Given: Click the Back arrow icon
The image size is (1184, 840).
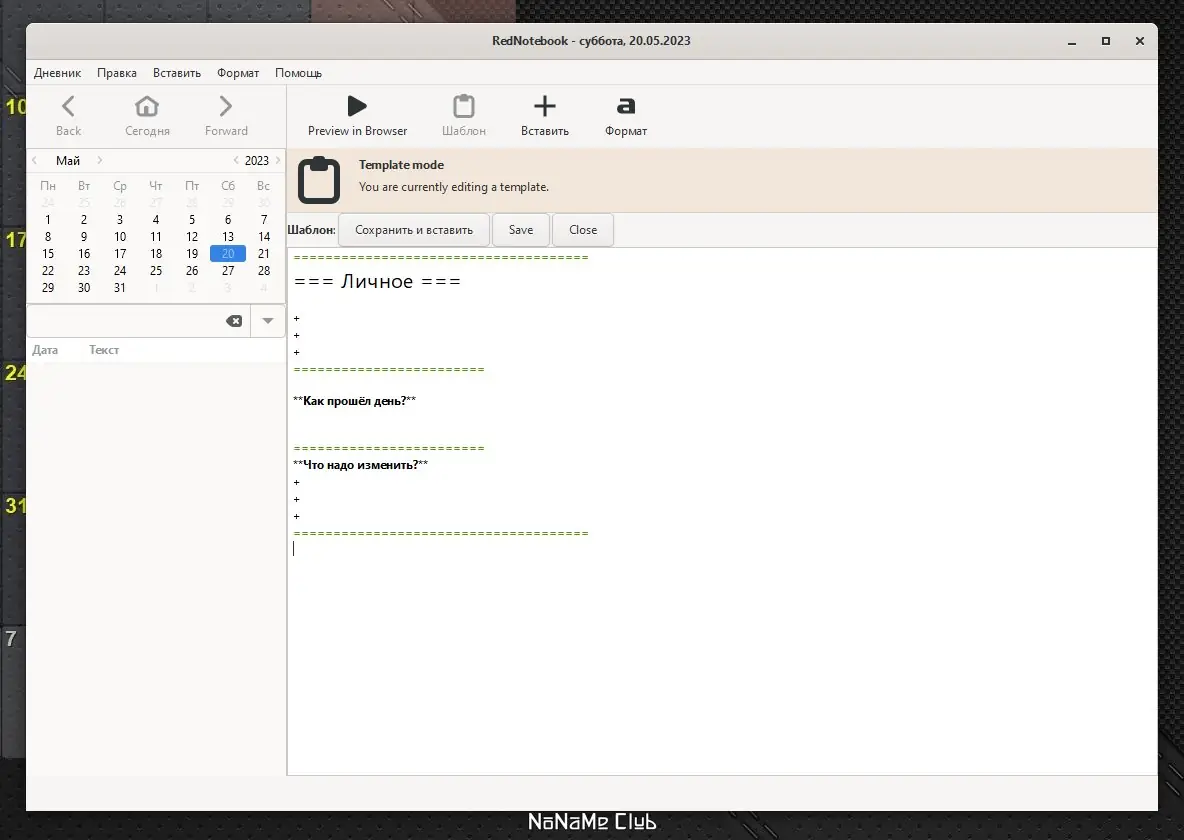Looking at the screenshot, I should point(68,107).
